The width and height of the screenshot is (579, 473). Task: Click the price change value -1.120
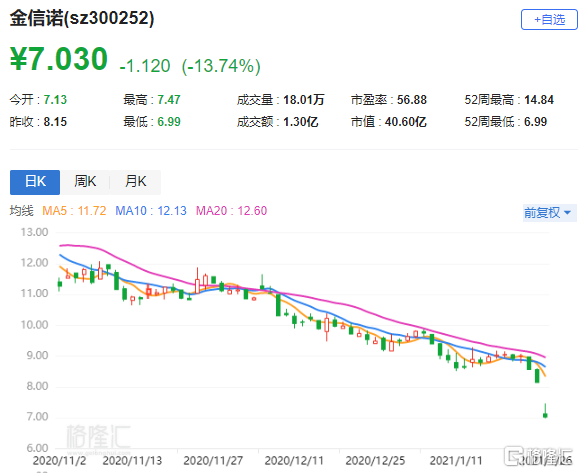pyautogui.click(x=145, y=66)
